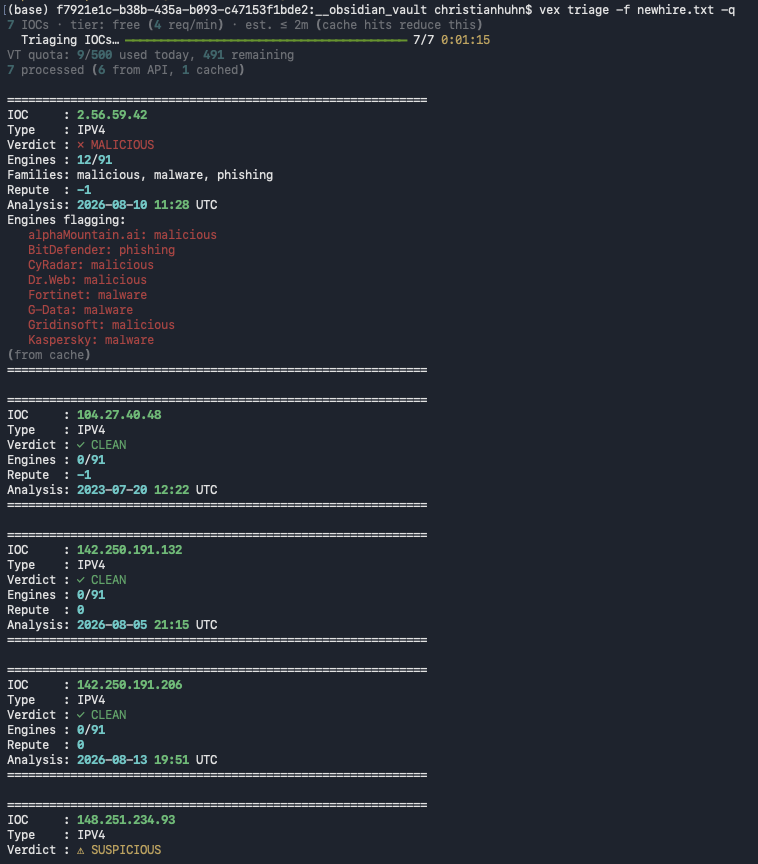
Task: Click 'BitDefender: phishing' entry
Action: 101,250
